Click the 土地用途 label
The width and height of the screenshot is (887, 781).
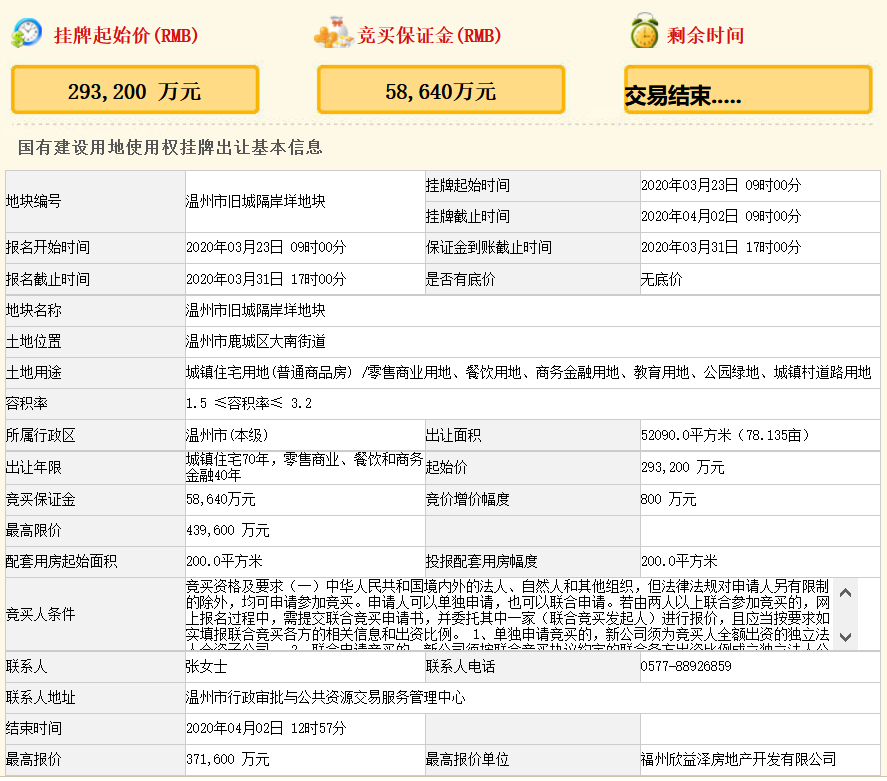(33, 373)
